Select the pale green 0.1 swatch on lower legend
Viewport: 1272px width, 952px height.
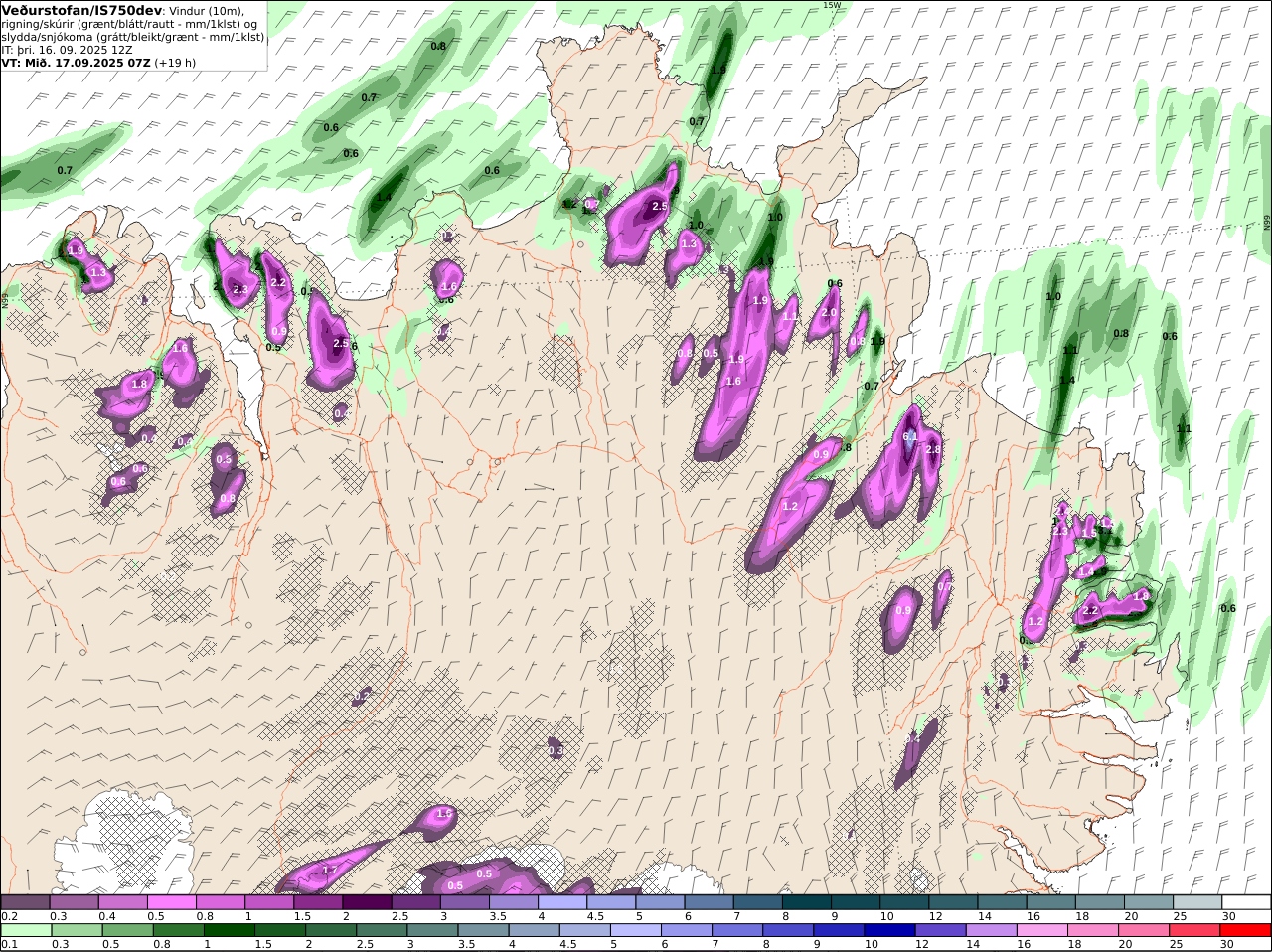click(25, 929)
